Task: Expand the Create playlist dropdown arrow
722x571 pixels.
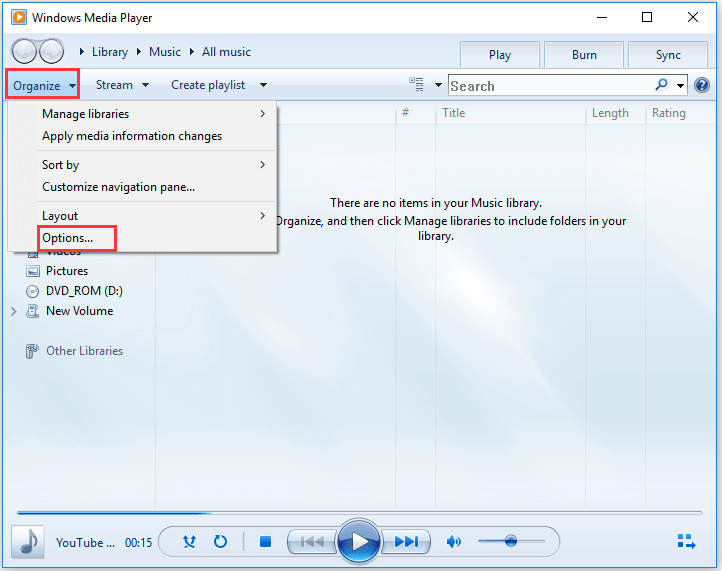Action: (x=263, y=85)
